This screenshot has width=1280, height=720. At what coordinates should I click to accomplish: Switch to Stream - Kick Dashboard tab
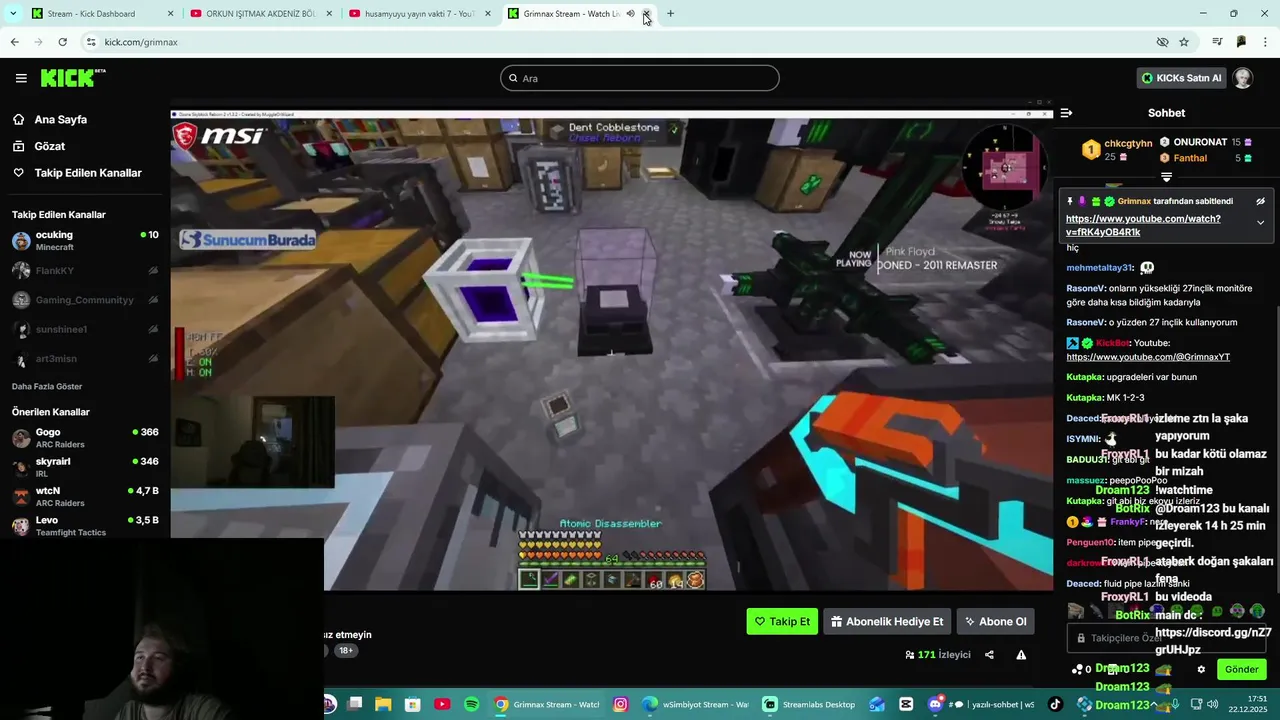click(x=100, y=14)
